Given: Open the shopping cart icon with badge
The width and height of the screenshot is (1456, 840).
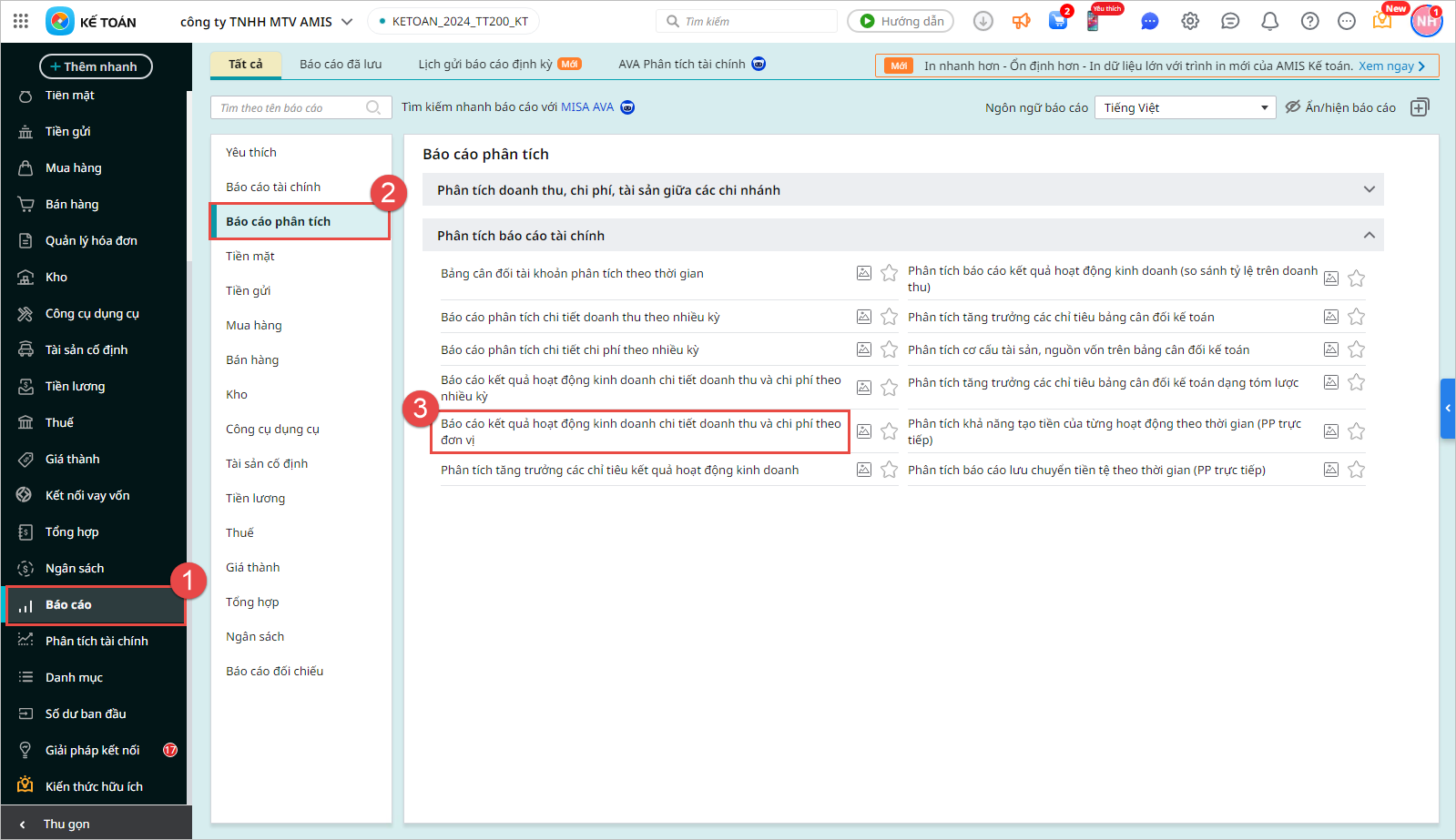Looking at the screenshot, I should [1058, 21].
